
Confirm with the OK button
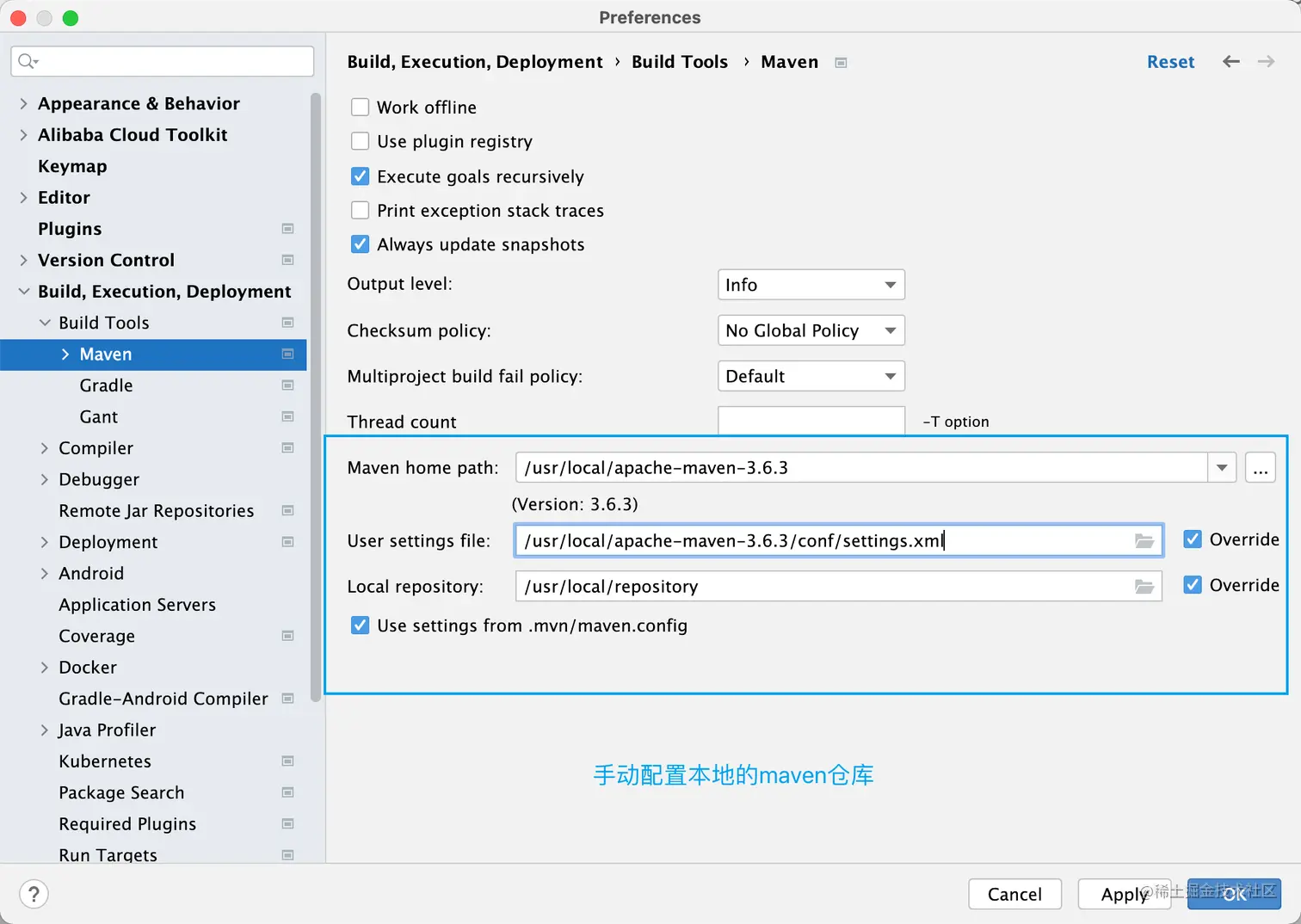1234,895
